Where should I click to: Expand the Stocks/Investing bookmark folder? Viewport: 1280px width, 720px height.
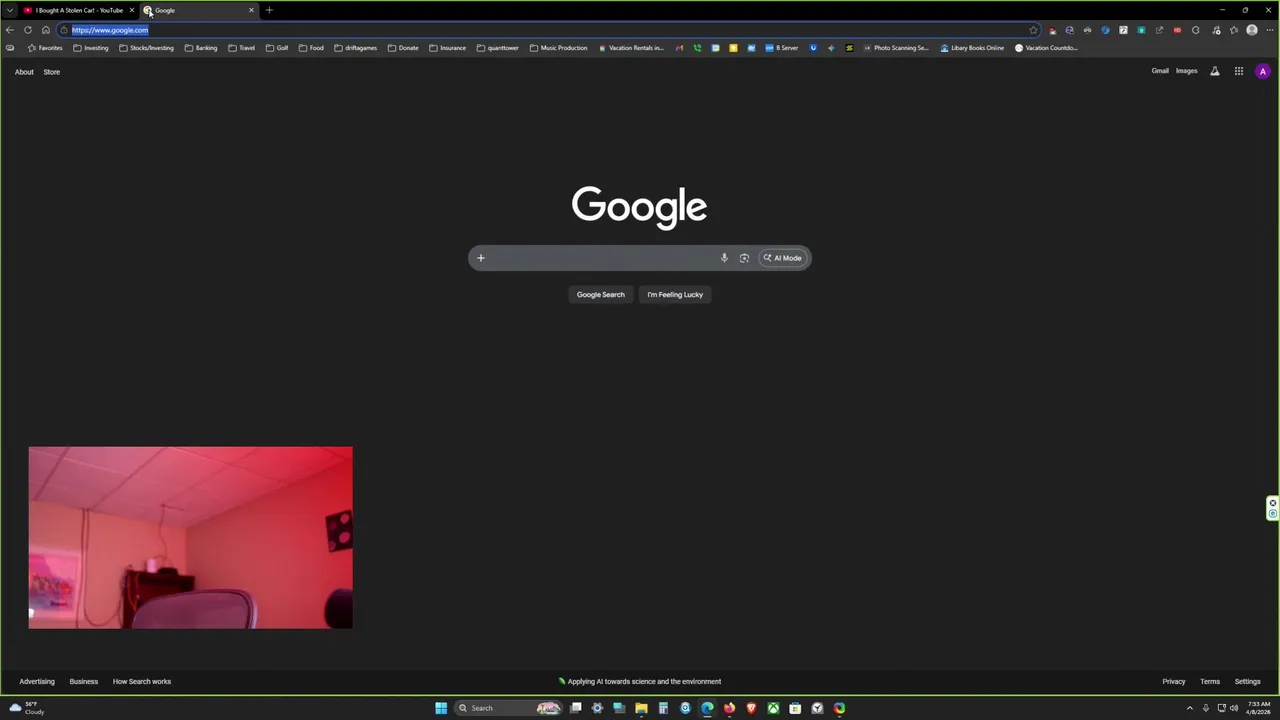point(146,48)
